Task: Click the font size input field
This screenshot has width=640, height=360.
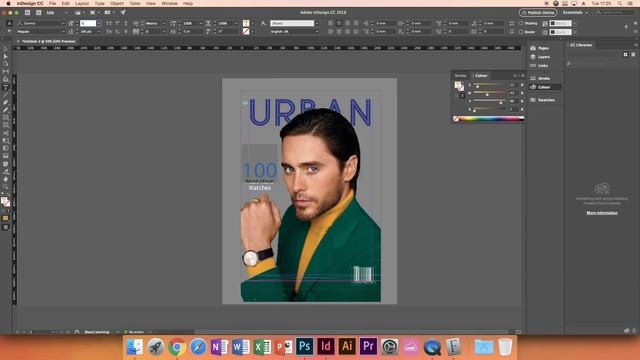Action: tap(88, 23)
